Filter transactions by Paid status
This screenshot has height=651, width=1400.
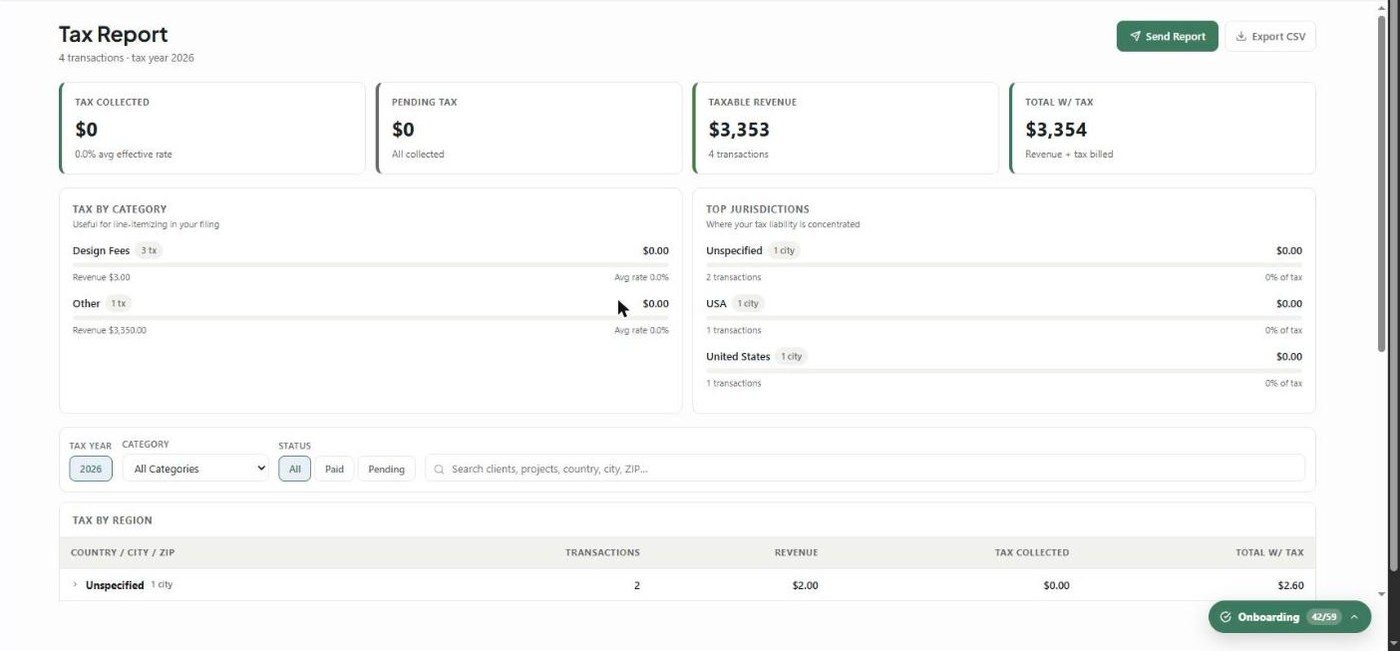pos(334,469)
